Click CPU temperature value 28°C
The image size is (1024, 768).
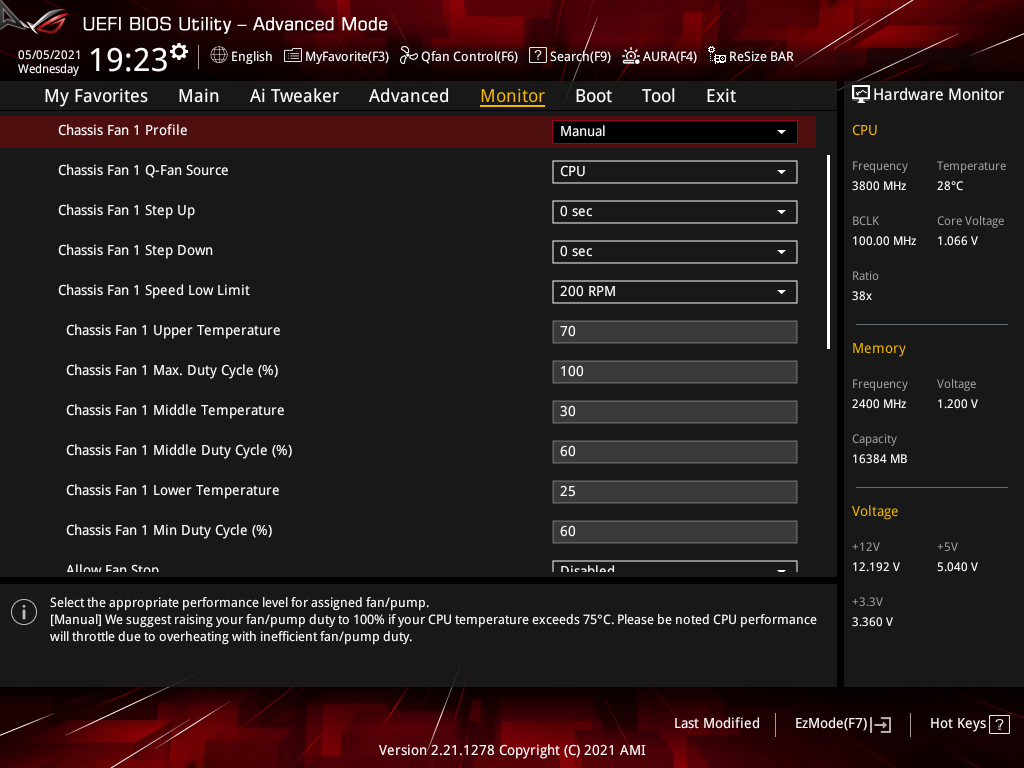pos(950,186)
